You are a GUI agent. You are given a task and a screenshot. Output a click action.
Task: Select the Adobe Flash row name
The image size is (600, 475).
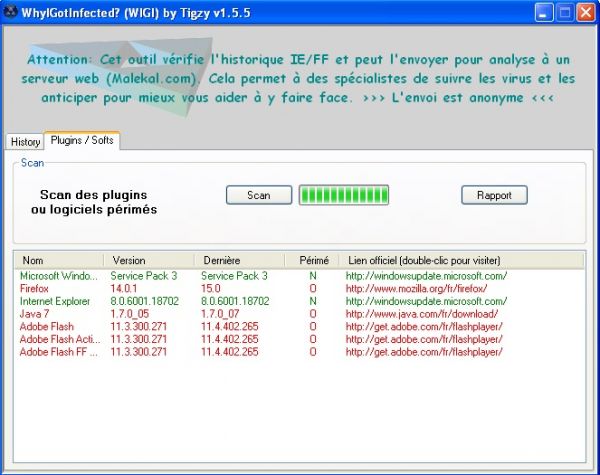pyautogui.click(x=46, y=326)
